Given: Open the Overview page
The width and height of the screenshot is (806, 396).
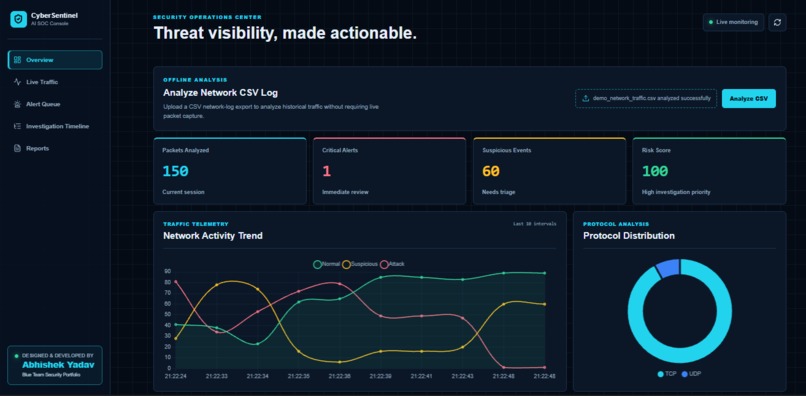Looking at the screenshot, I should click(x=55, y=60).
